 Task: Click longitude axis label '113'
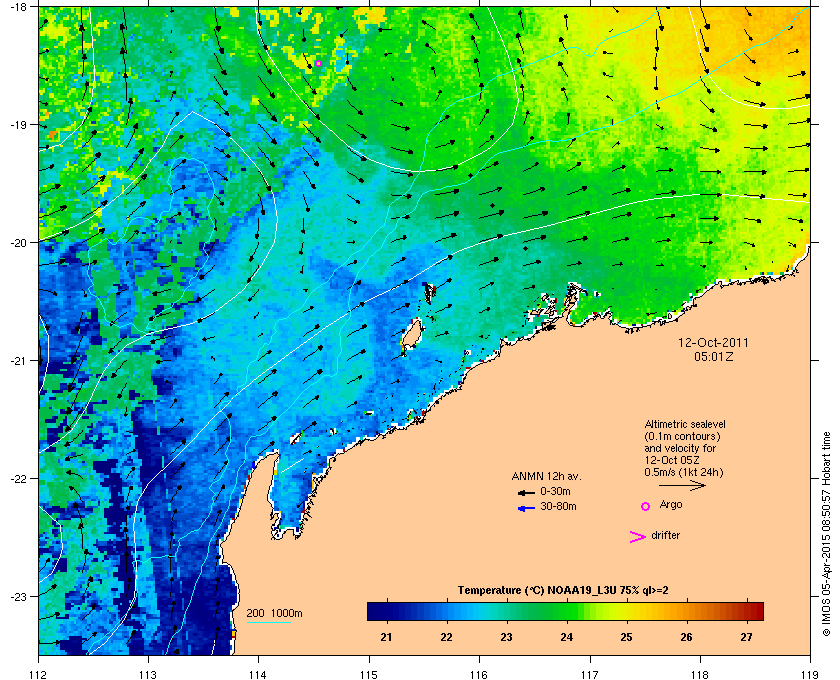click(x=148, y=674)
